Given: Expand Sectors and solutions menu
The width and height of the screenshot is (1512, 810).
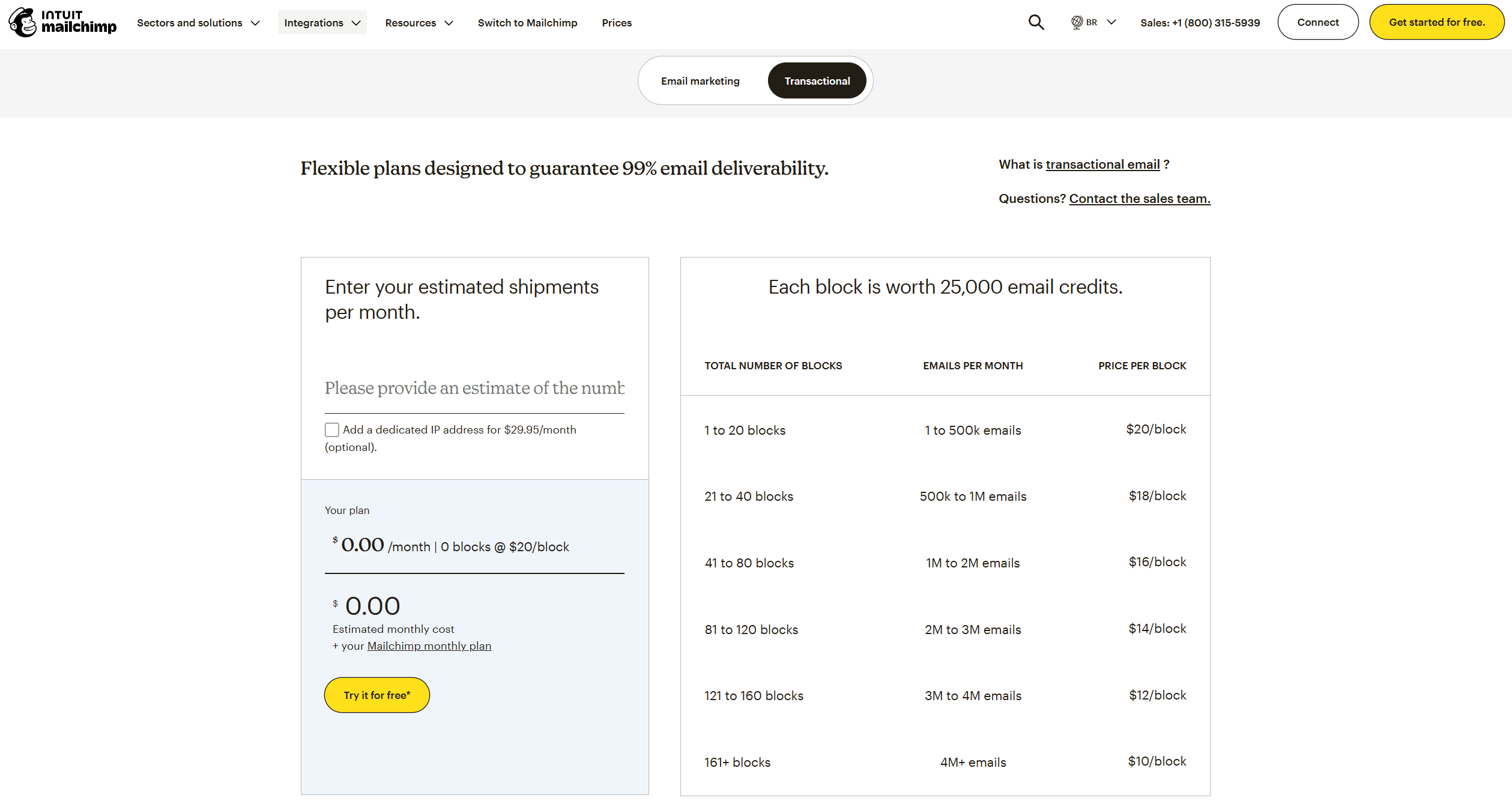Looking at the screenshot, I should [198, 22].
